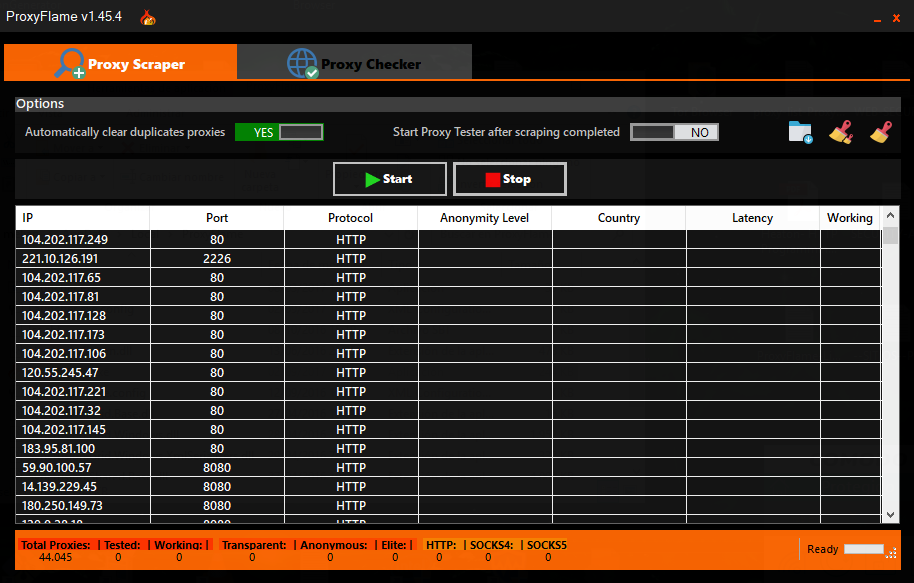Click port 8080 in 59.90.100.57 row

pyautogui.click(x=217, y=468)
